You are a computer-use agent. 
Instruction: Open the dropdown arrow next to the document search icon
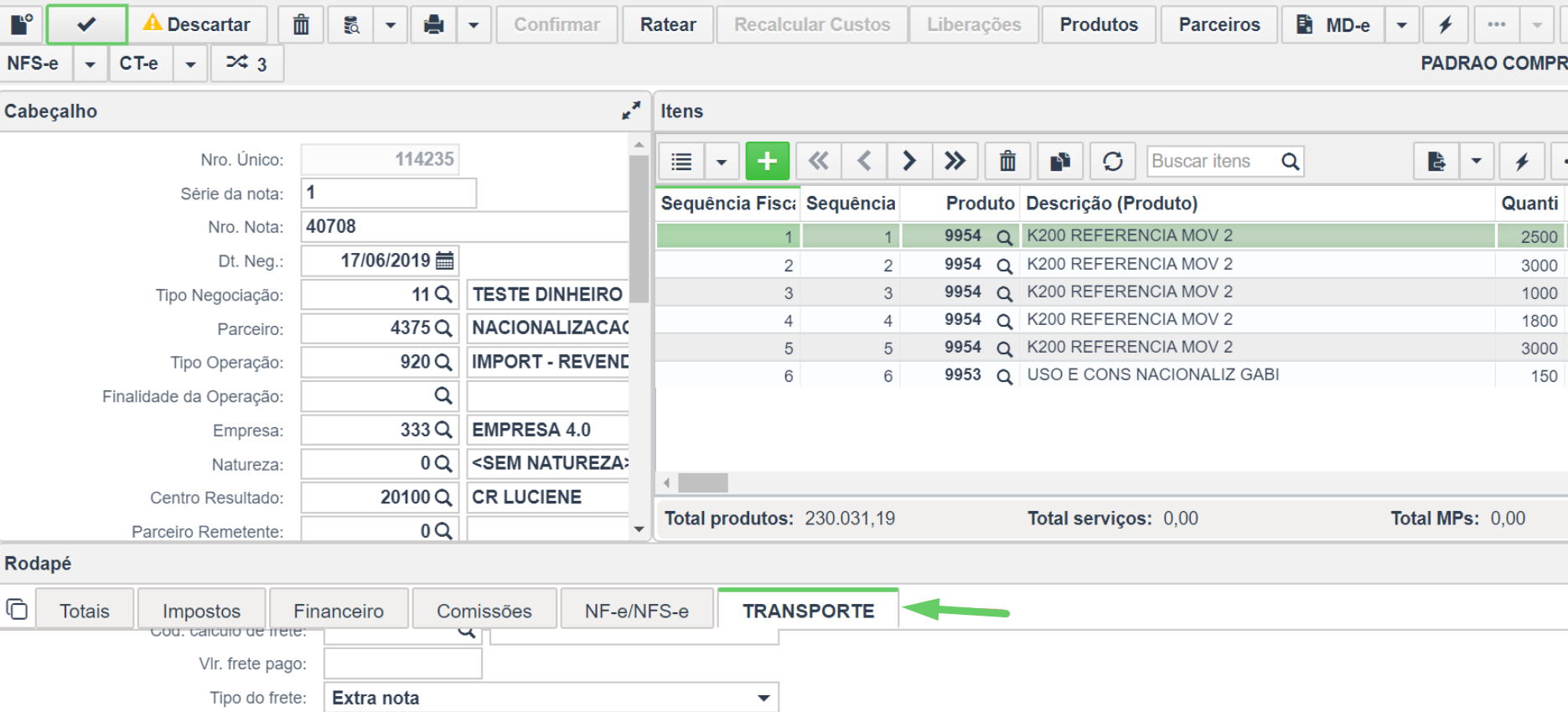[x=391, y=24]
